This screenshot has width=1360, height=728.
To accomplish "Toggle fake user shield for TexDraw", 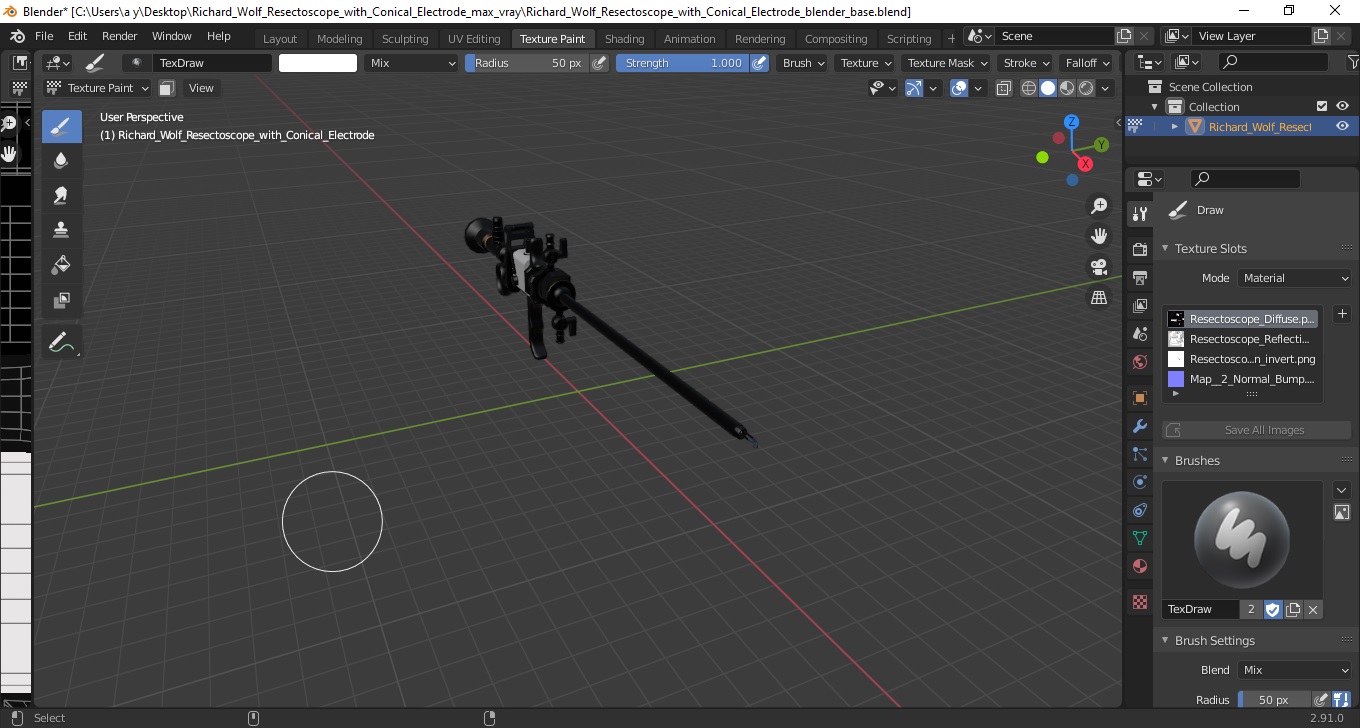I will (x=1273, y=609).
